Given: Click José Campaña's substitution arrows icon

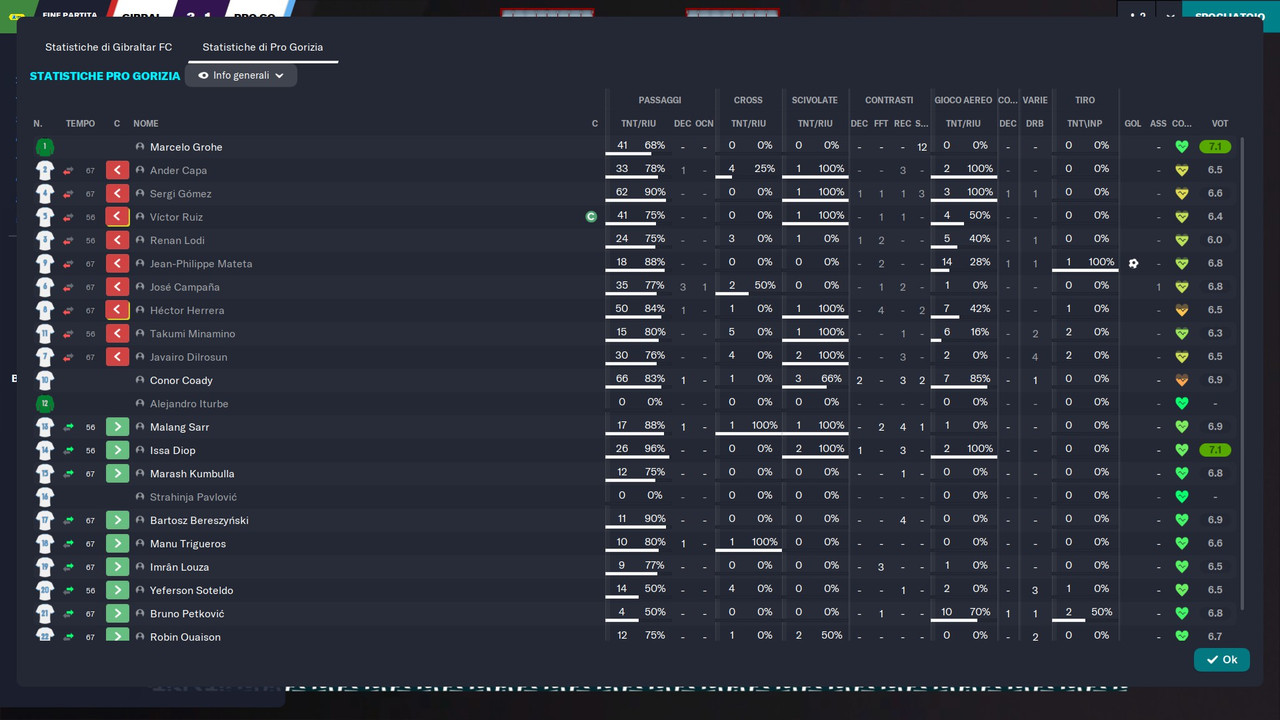Looking at the screenshot, I should pos(68,287).
